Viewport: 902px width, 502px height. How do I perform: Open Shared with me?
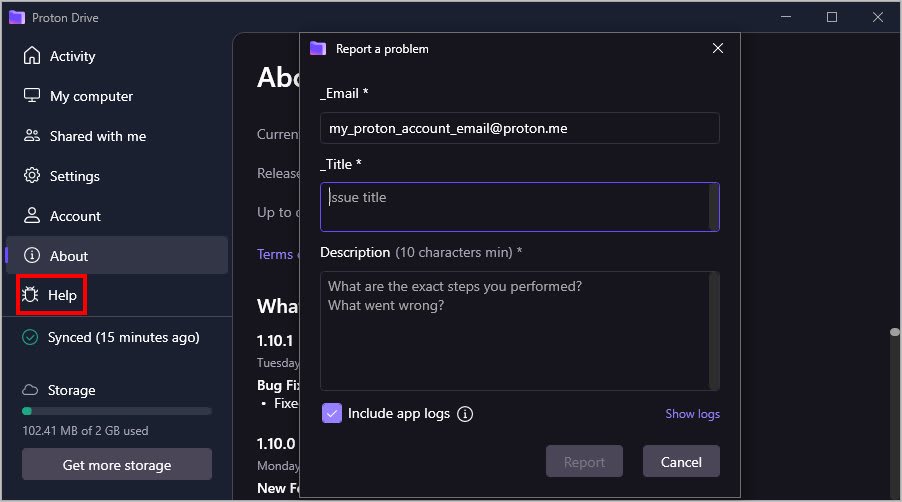coord(117,136)
